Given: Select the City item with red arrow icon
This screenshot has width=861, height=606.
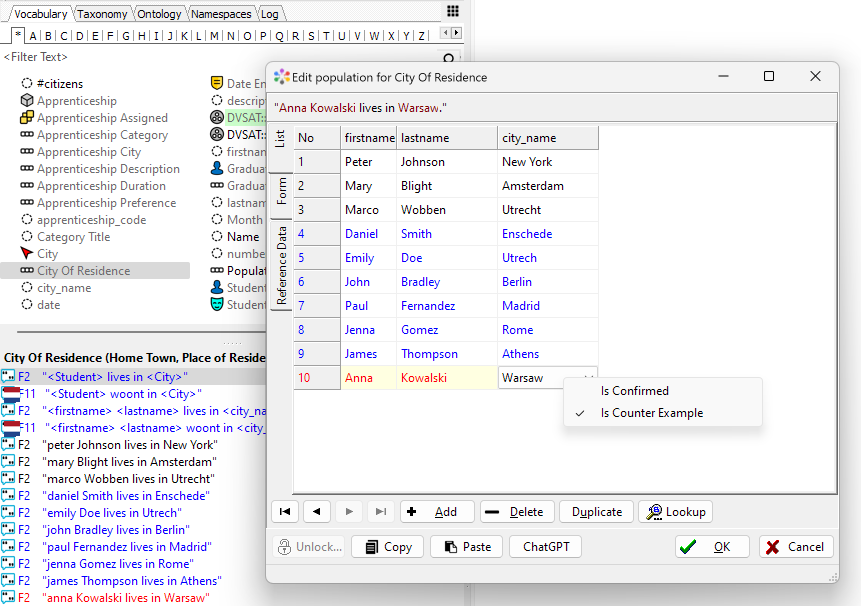Looking at the screenshot, I should pos(47,254).
